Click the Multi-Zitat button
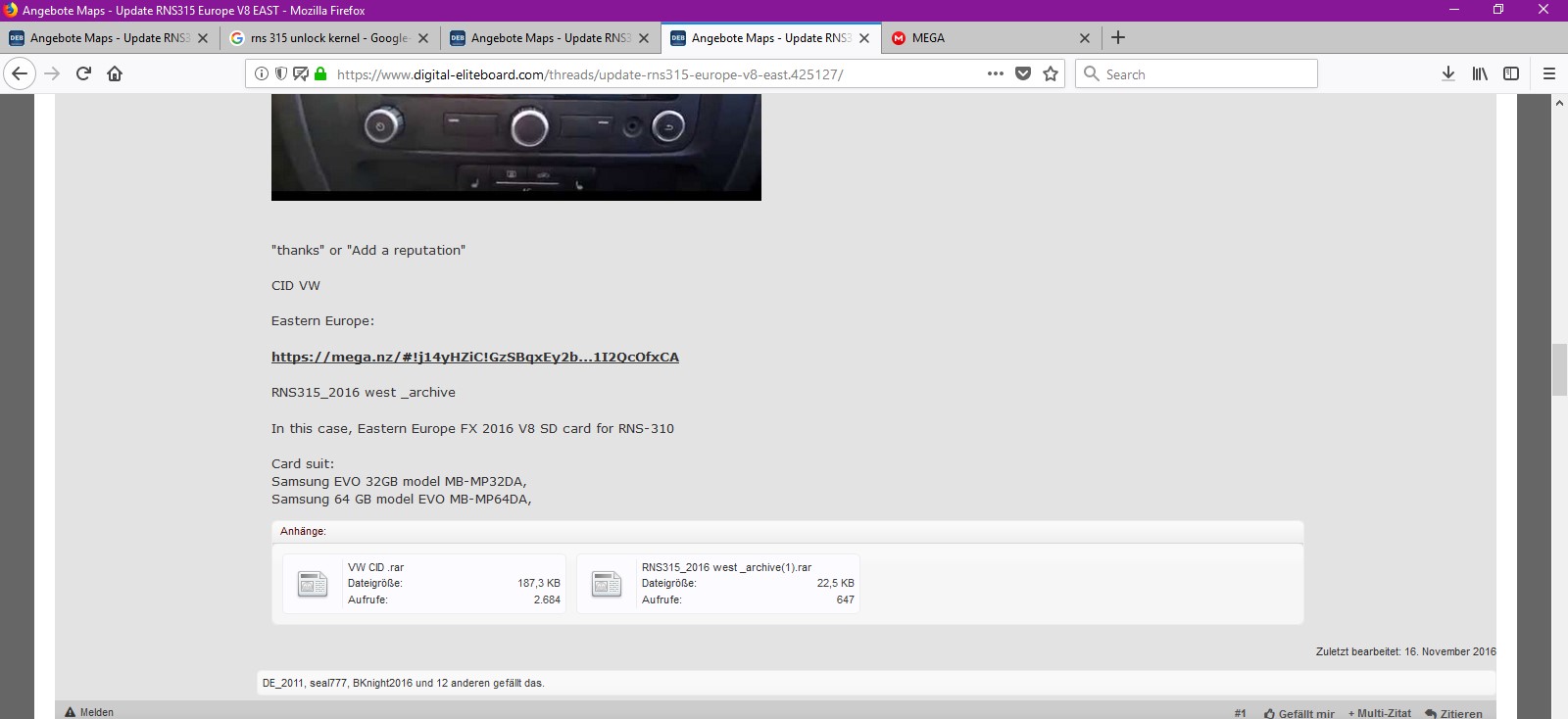This screenshot has height=719, width=1568. pyautogui.click(x=1380, y=713)
